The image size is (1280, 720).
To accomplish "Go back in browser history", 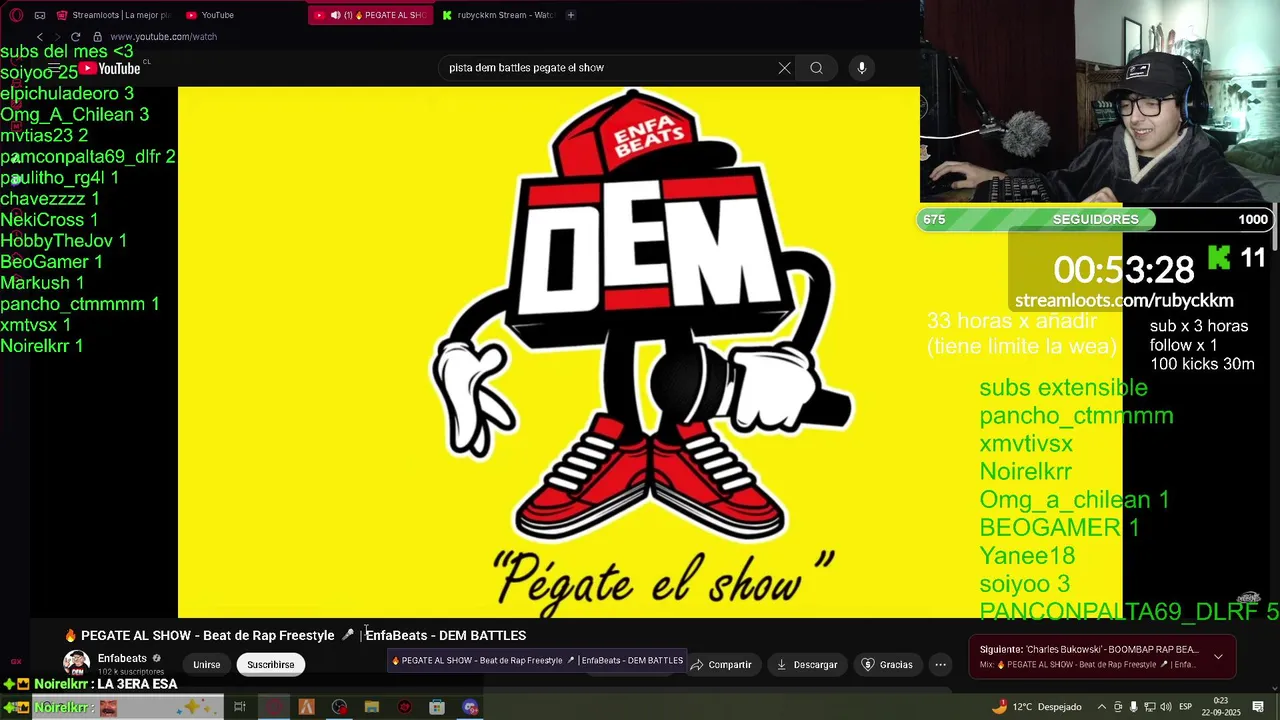I will tap(40, 37).
